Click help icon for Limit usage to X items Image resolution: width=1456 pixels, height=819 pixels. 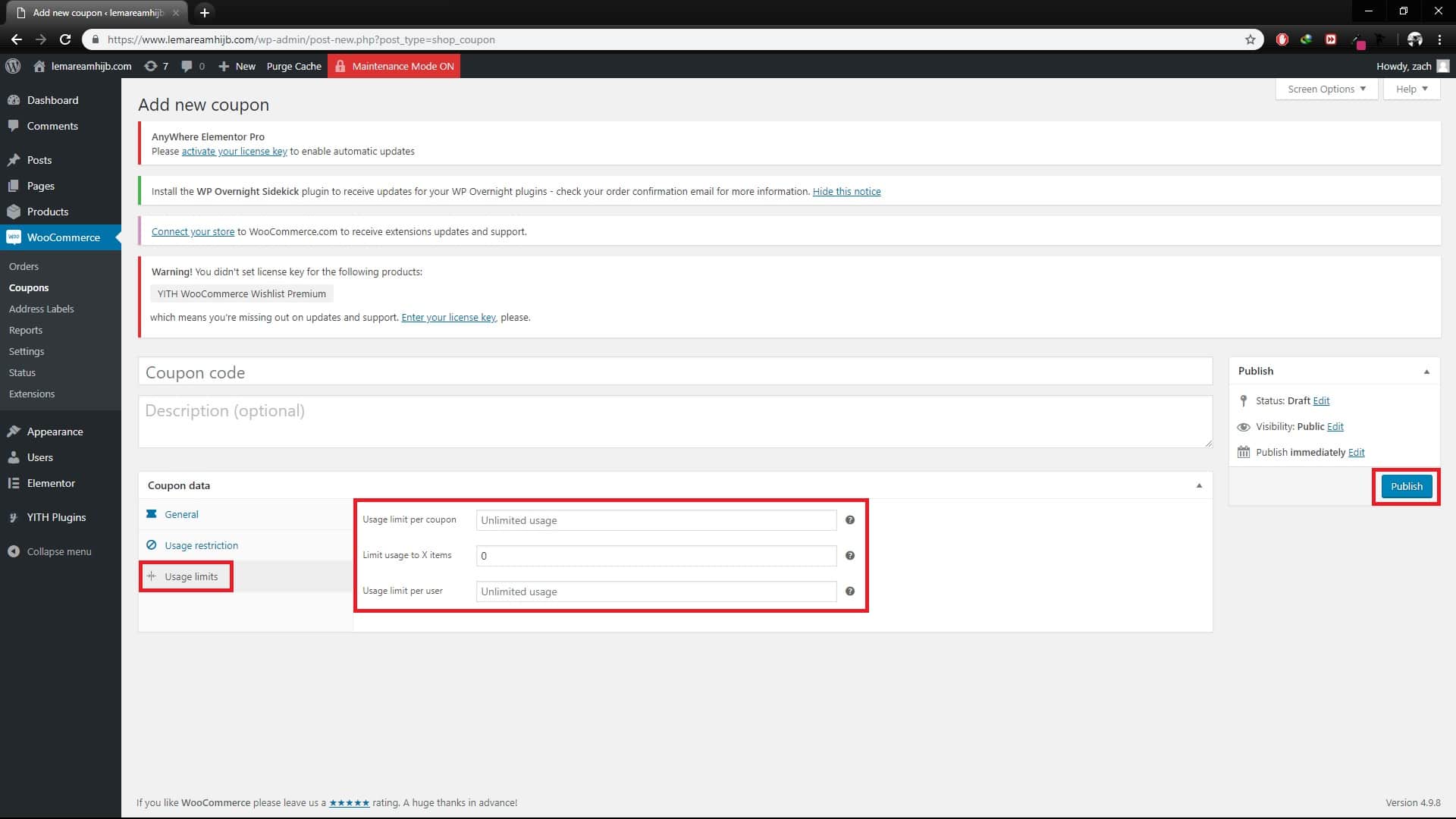[850, 556]
